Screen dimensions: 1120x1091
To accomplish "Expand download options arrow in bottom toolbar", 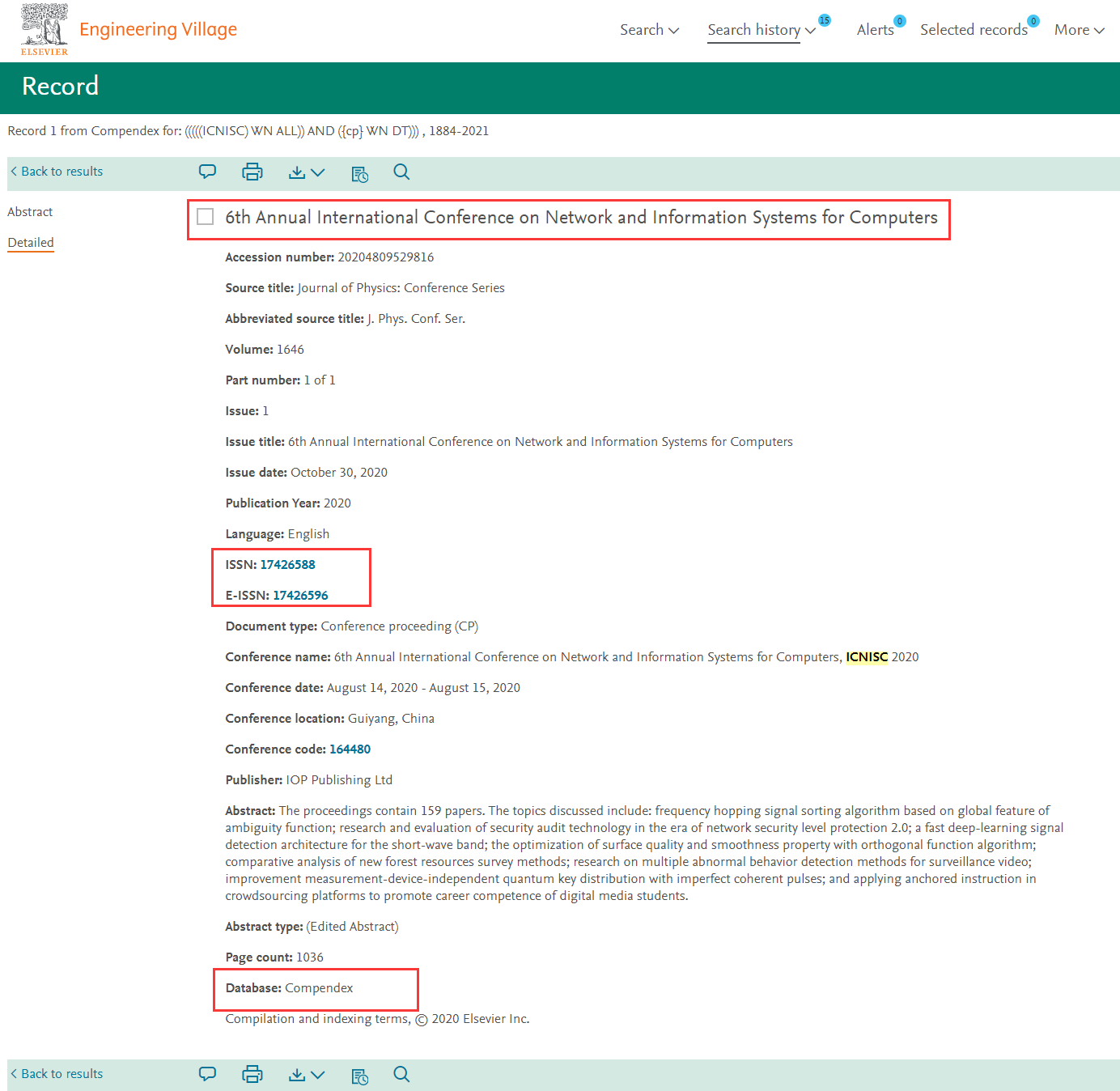I will [318, 1075].
